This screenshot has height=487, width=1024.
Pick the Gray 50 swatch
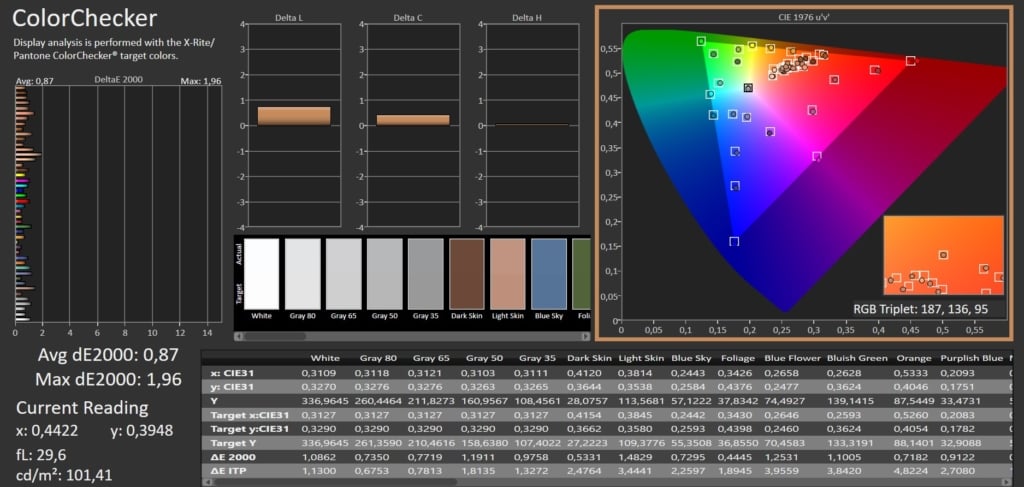(x=385, y=274)
